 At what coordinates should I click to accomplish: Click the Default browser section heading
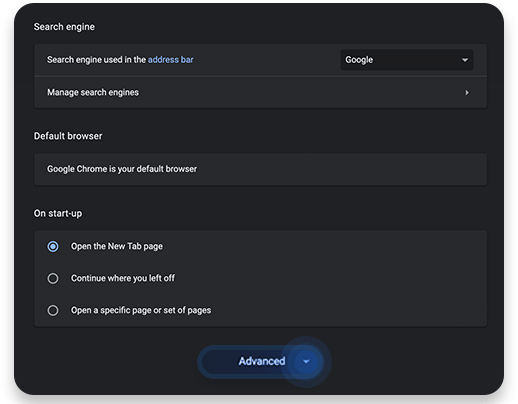click(68, 136)
